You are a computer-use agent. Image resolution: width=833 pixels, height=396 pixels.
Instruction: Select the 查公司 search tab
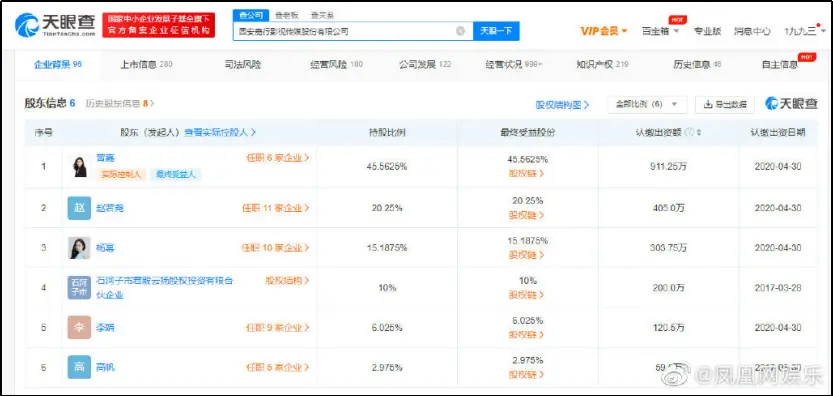250,15
